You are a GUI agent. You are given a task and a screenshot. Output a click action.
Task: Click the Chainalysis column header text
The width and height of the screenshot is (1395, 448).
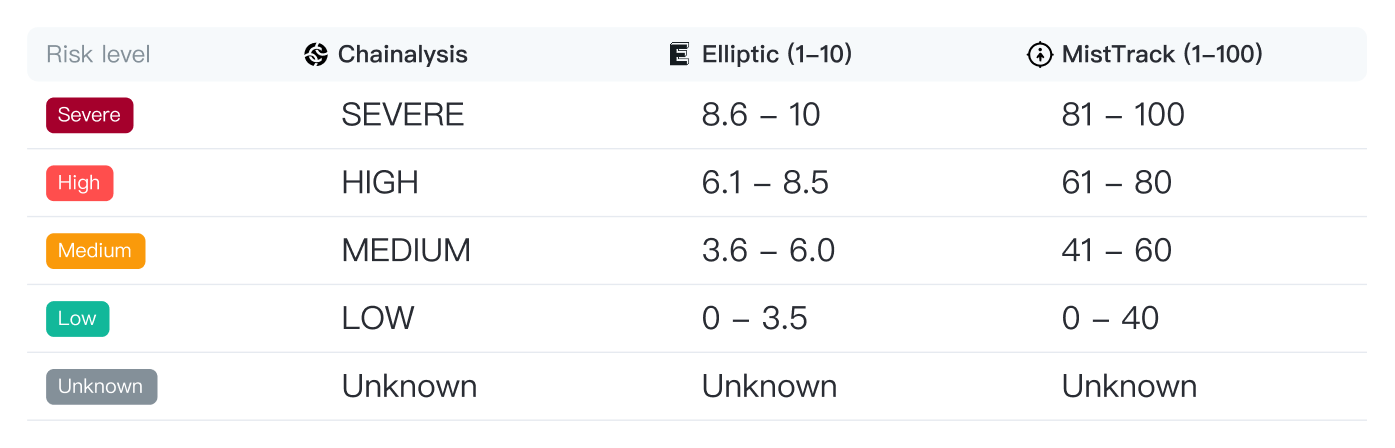(x=402, y=54)
